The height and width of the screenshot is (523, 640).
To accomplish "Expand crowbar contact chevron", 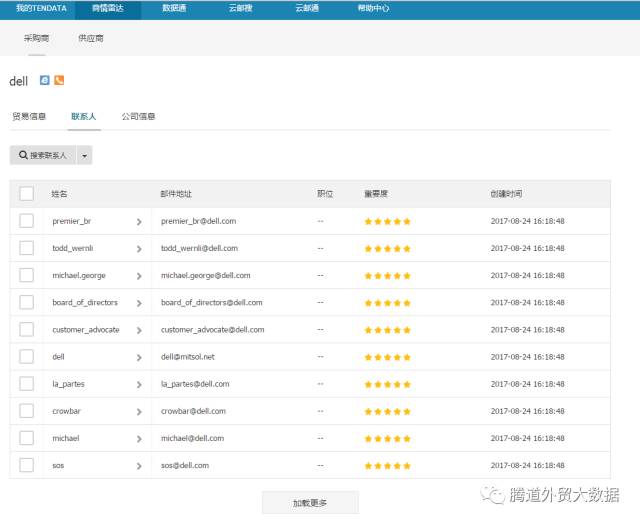I will pyautogui.click(x=139, y=412).
